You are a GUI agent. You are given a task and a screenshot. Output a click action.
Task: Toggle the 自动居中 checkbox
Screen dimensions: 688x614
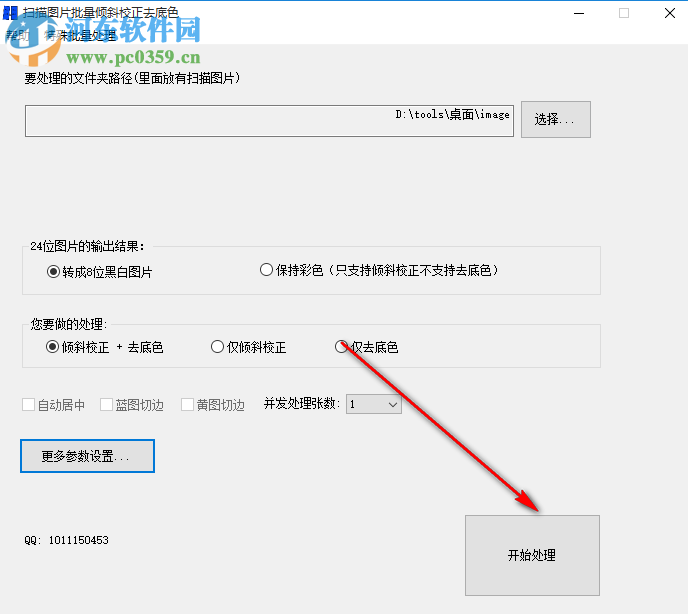coord(54,405)
